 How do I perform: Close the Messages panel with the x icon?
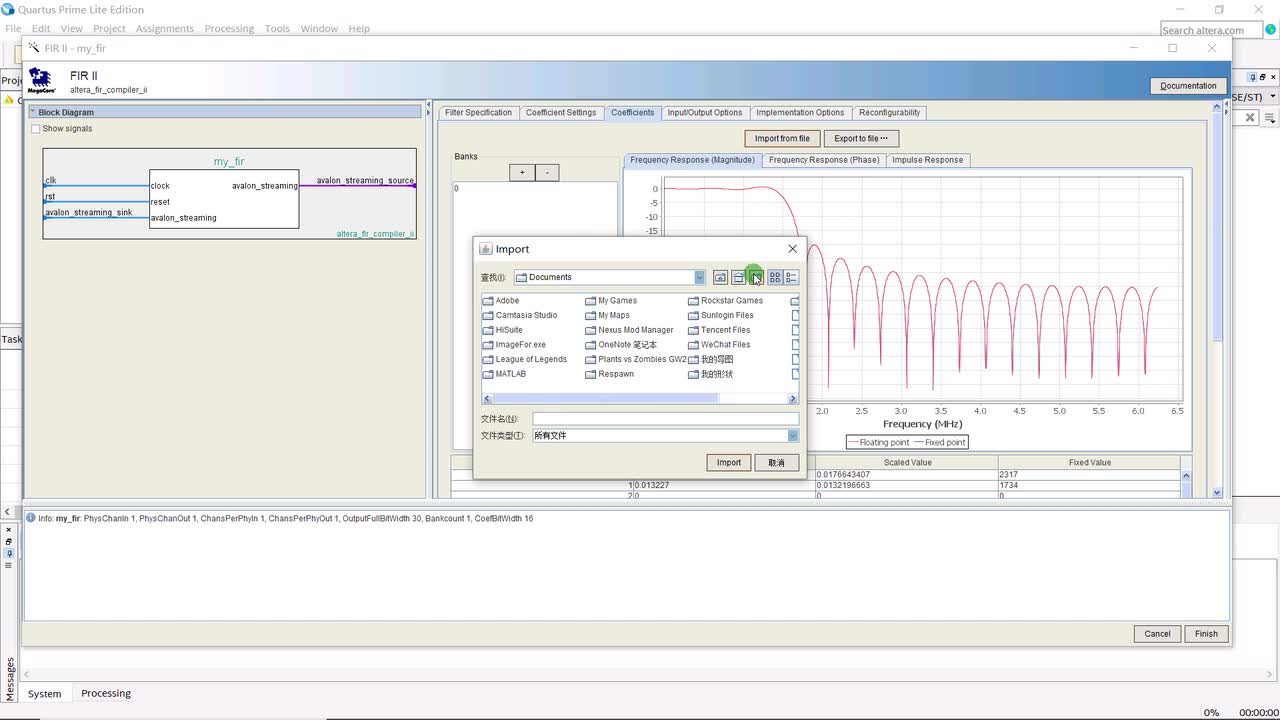point(9,529)
